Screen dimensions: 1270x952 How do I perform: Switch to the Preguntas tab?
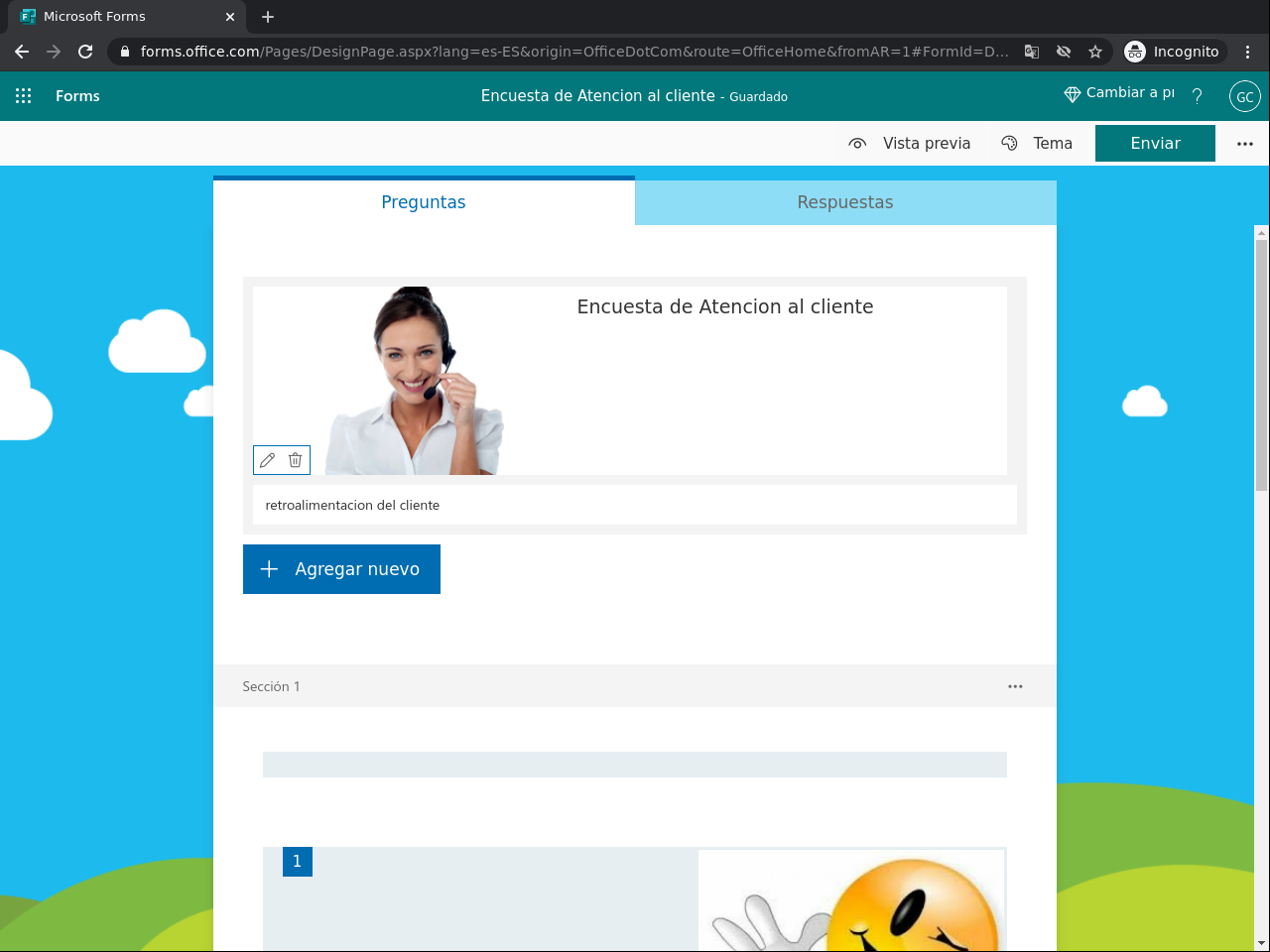click(x=424, y=202)
